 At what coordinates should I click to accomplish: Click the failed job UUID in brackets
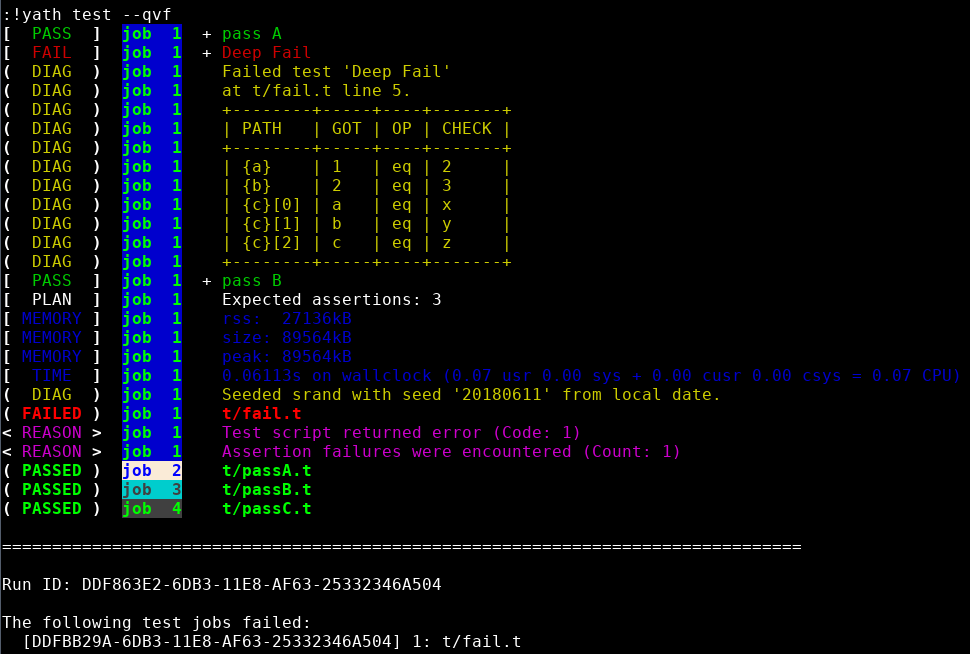[212, 641]
